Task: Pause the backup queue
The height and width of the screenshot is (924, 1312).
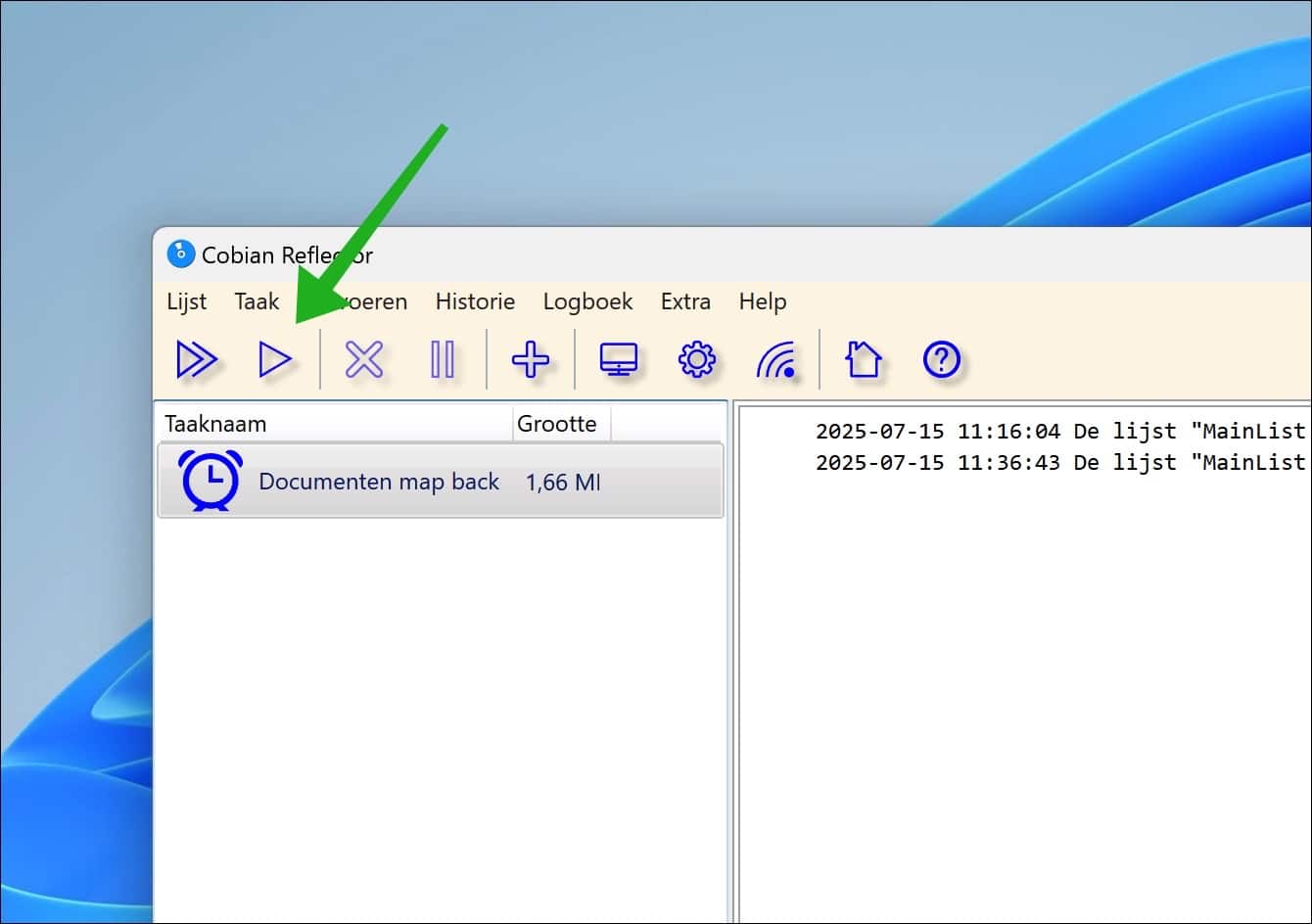Action: pos(443,359)
